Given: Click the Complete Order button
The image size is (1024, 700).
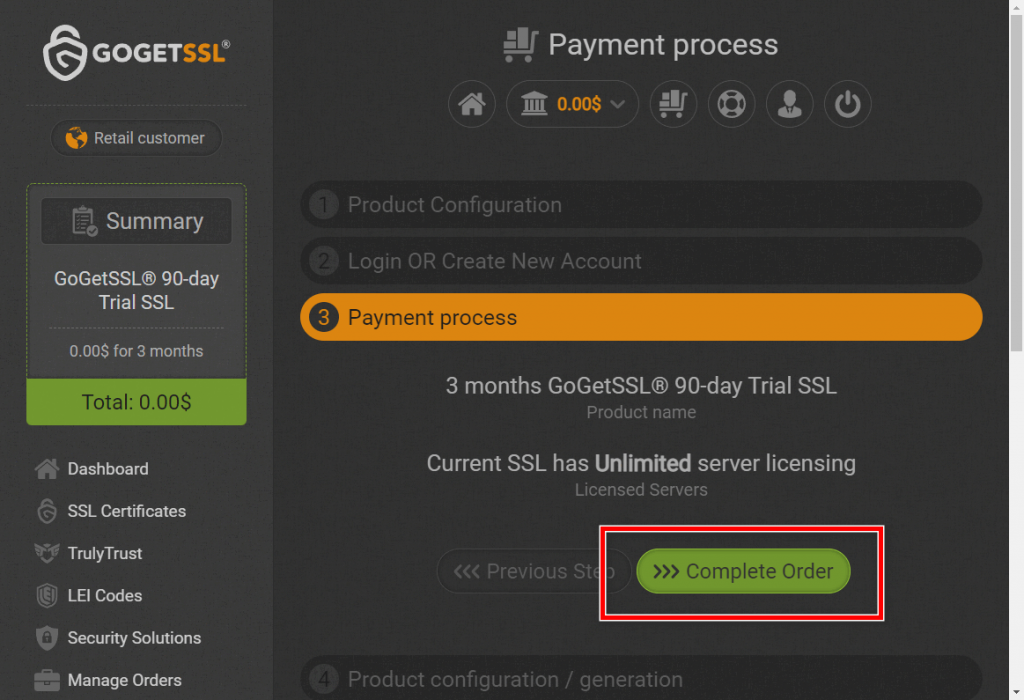Looking at the screenshot, I should 743,571.
